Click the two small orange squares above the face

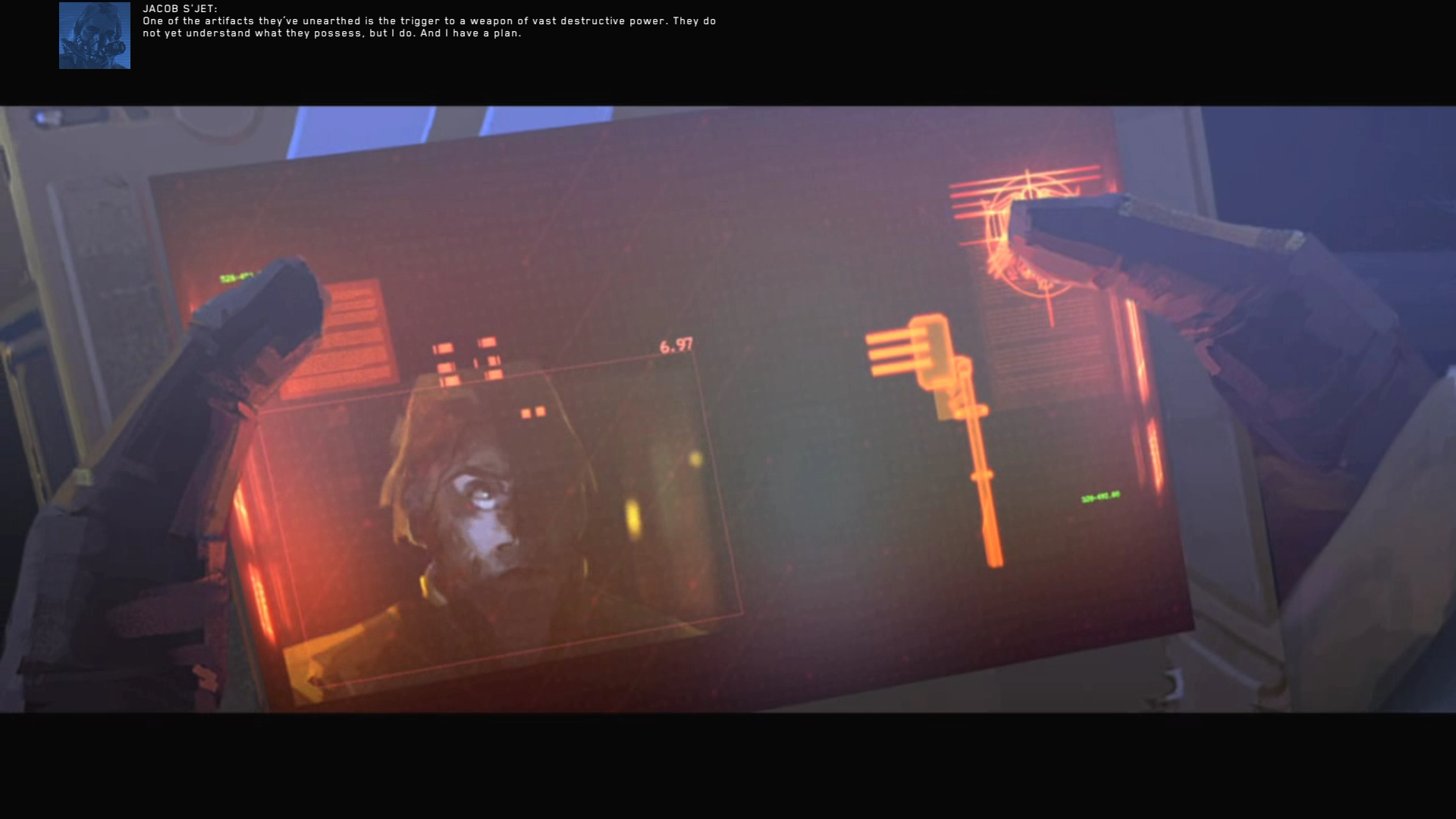tap(533, 413)
